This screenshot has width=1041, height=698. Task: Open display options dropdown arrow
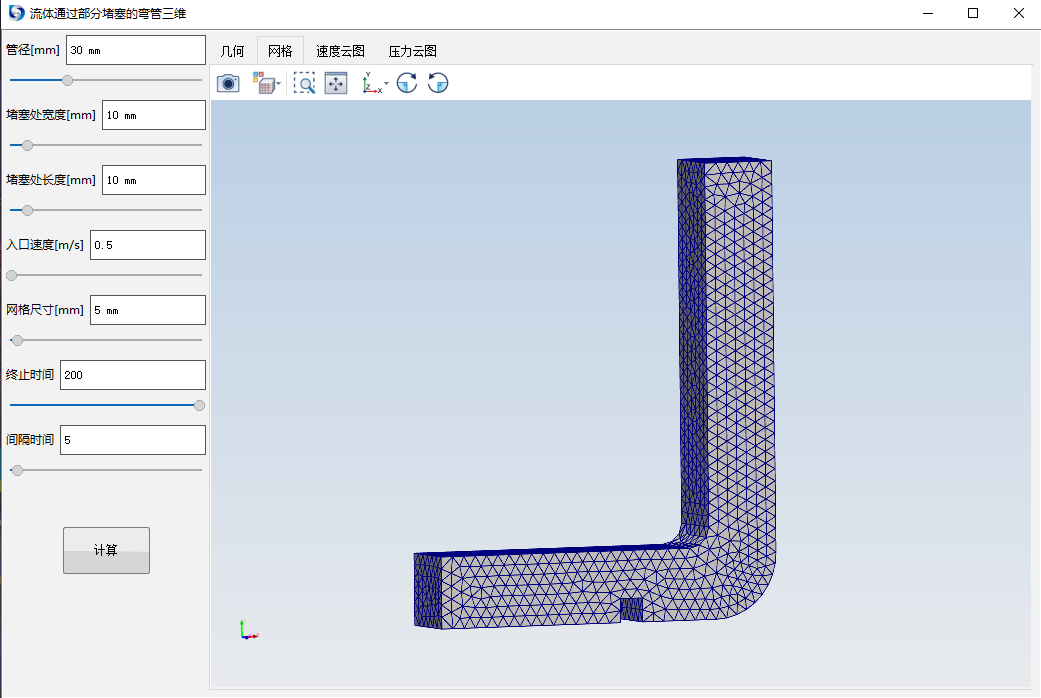click(x=278, y=84)
